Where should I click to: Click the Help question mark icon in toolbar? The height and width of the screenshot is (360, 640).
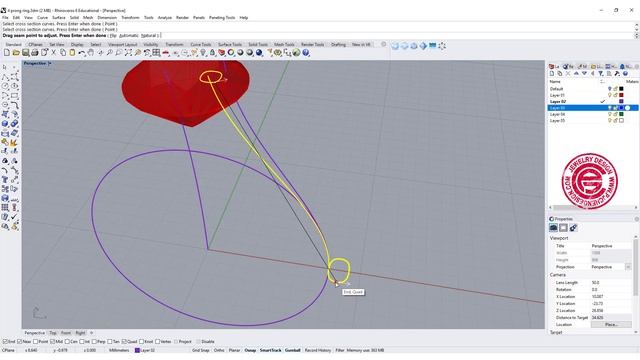coord(306,53)
